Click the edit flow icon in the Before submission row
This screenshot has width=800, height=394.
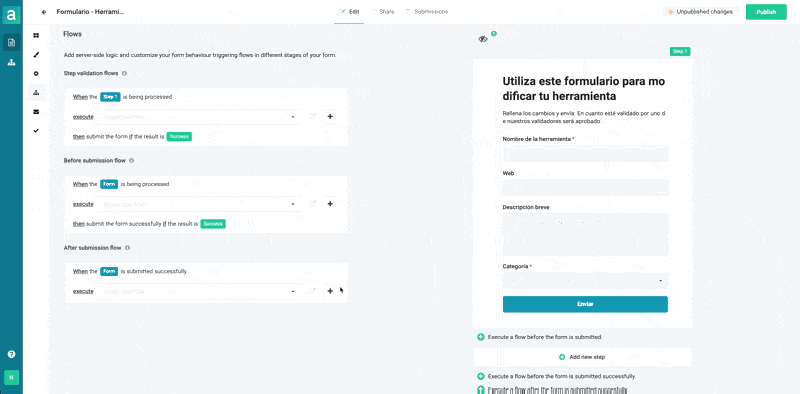click(x=313, y=204)
